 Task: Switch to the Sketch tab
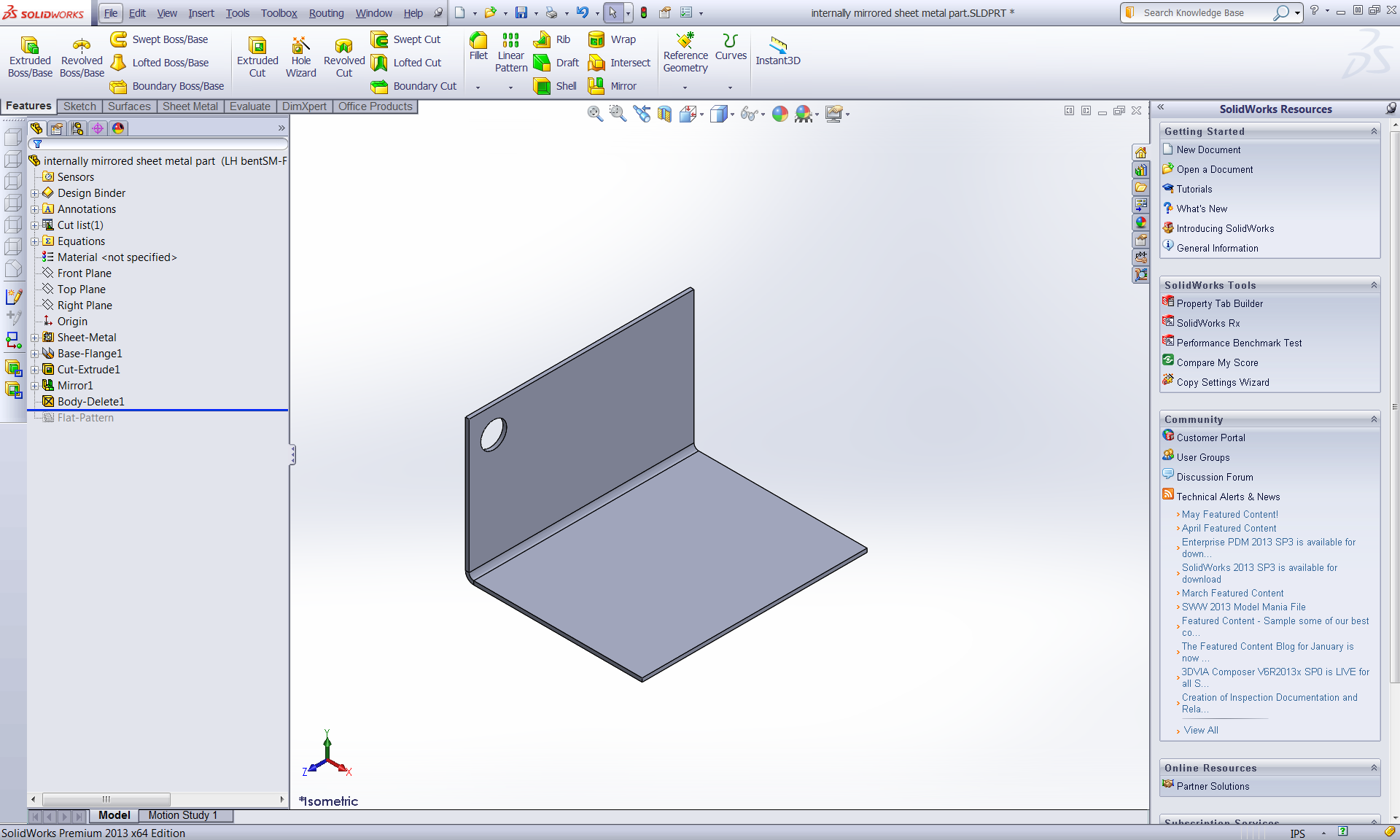(x=79, y=106)
